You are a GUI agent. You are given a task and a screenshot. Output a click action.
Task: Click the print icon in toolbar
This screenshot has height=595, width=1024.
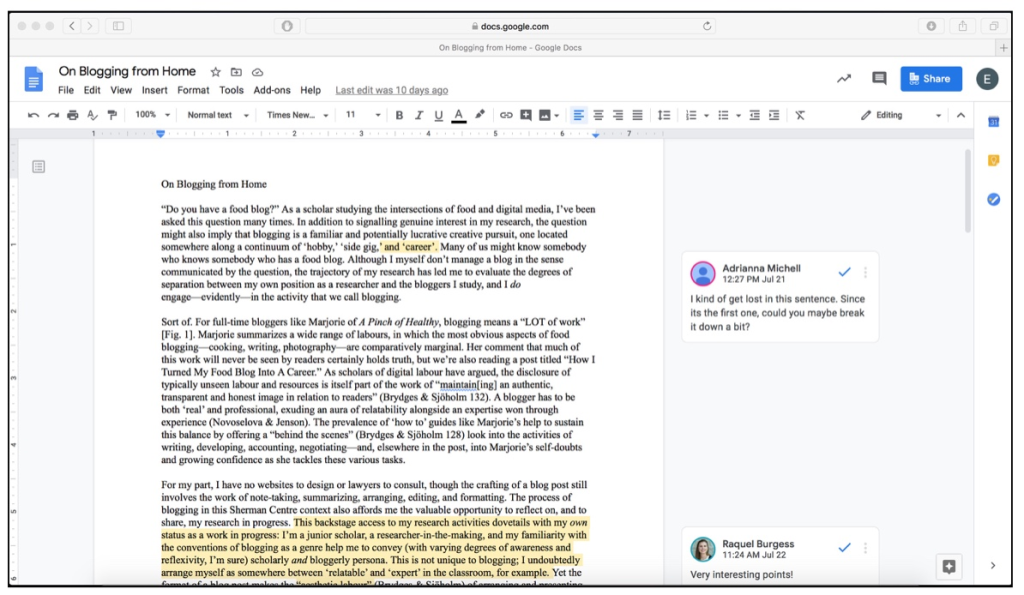point(73,115)
